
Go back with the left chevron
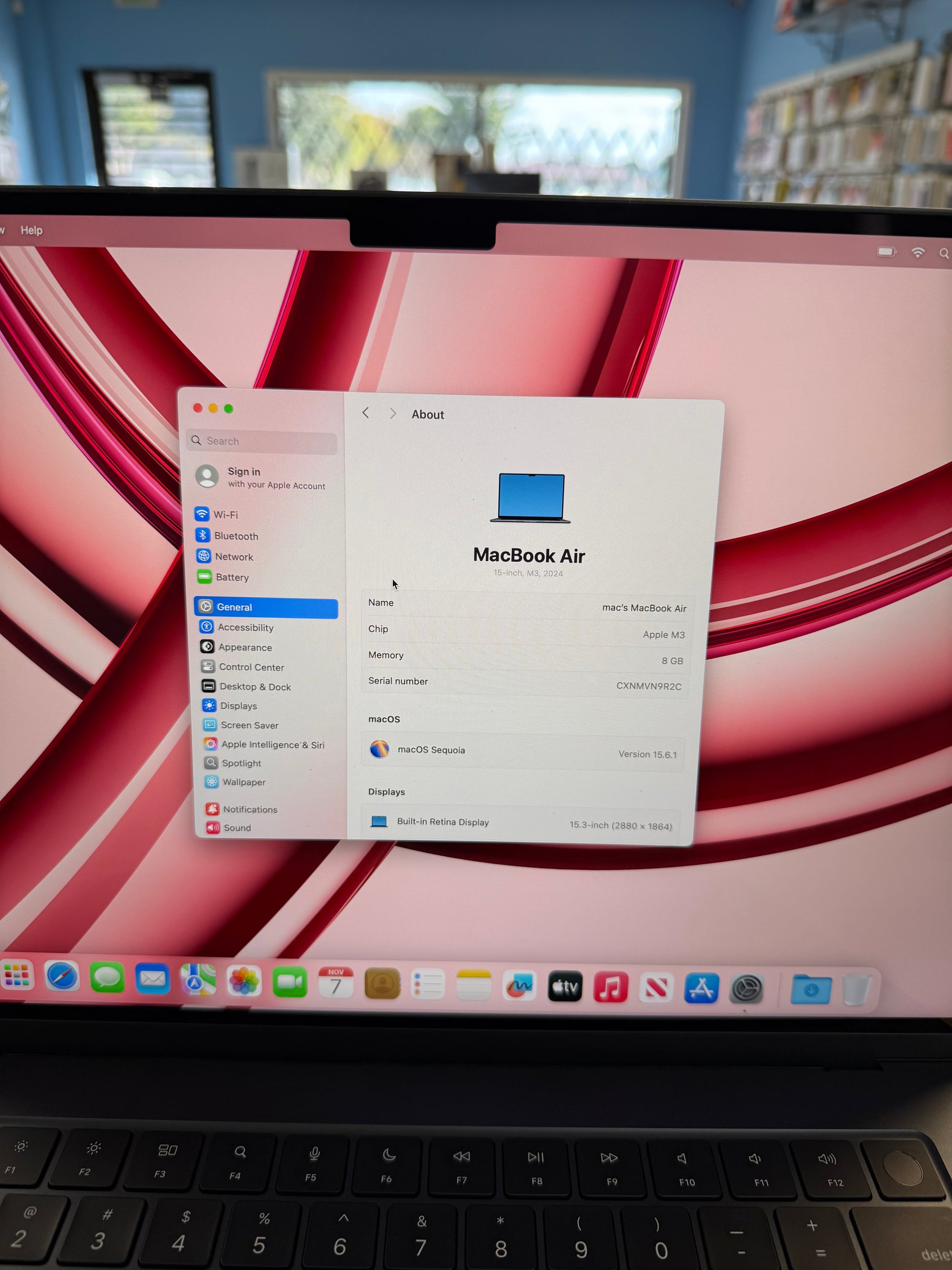coord(365,413)
